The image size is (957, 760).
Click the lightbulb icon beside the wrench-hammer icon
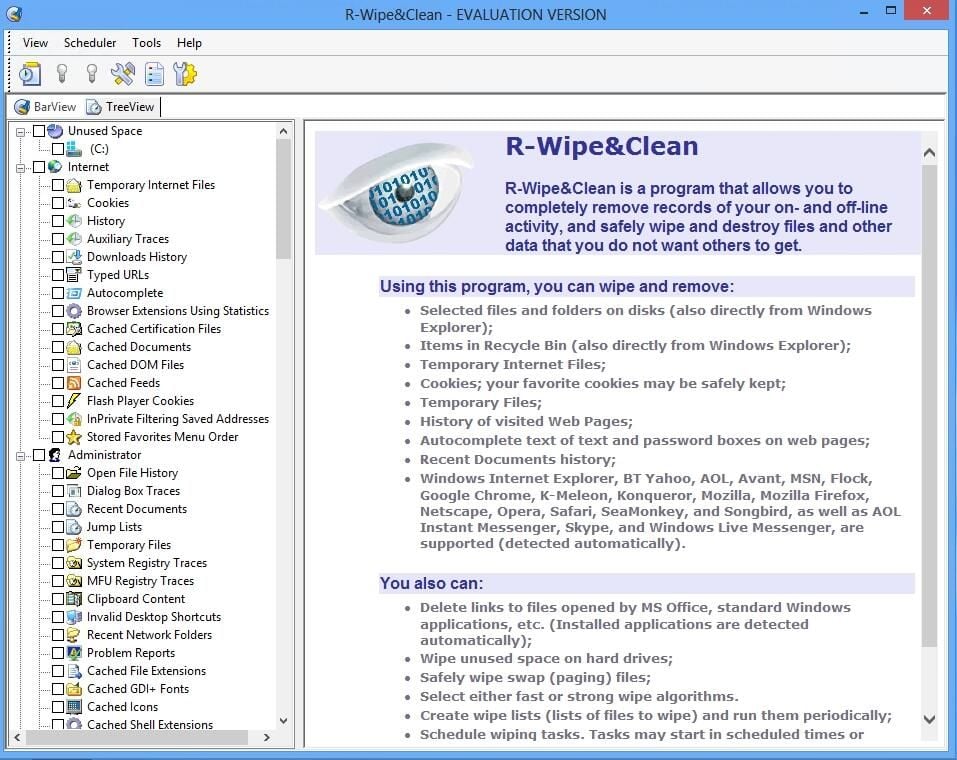(92, 74)
